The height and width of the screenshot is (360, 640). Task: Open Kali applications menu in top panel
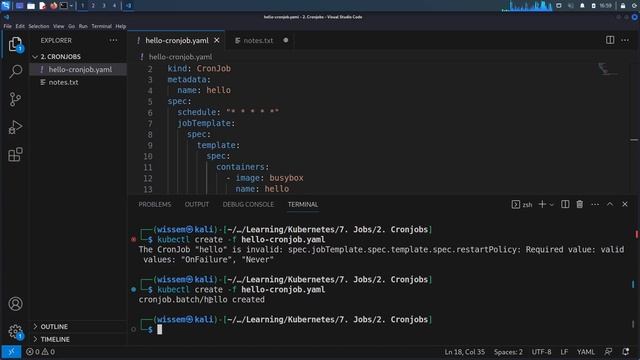tap(5, 5)
